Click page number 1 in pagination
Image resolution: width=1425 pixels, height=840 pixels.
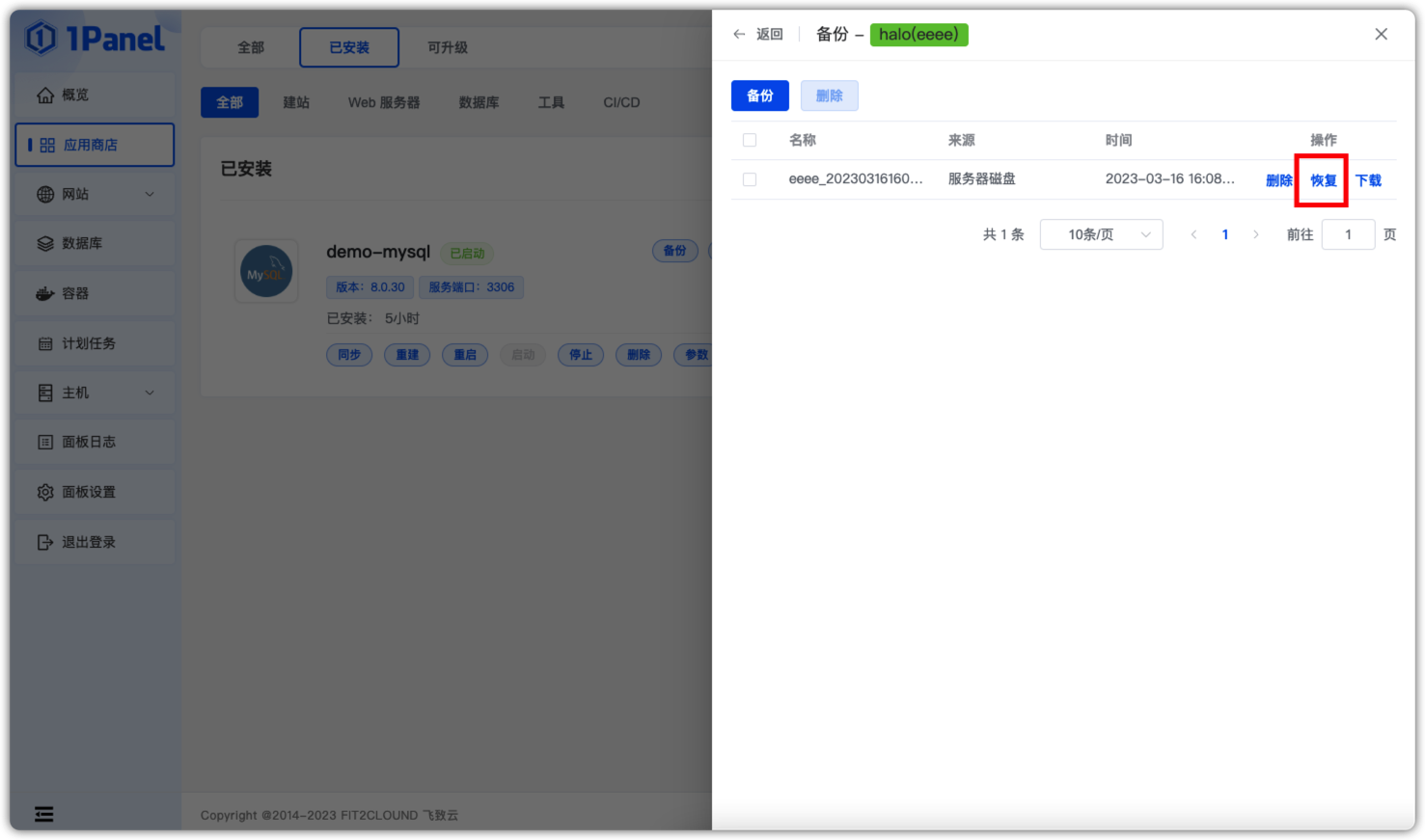[1224, 233]
